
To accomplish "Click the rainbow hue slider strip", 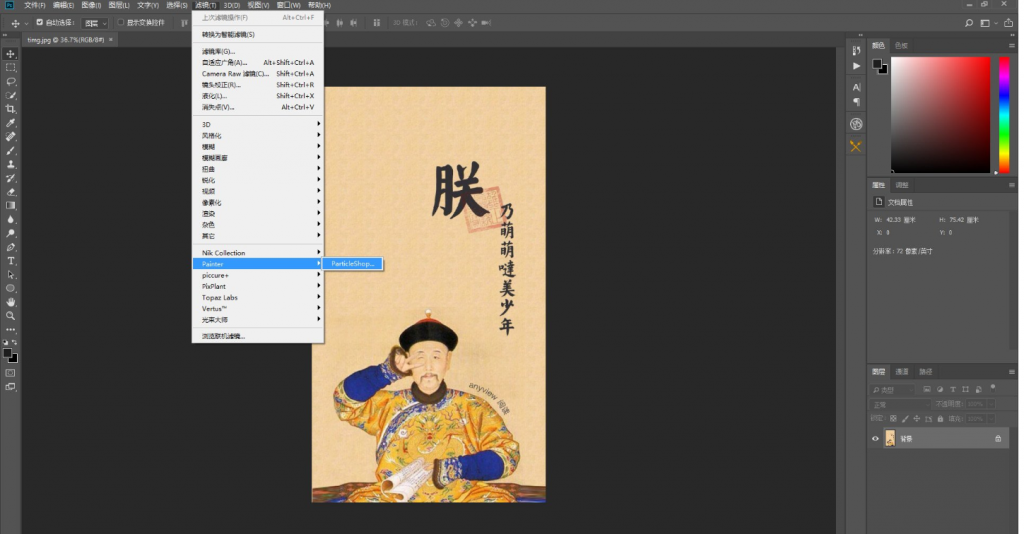I will 1004,115.
